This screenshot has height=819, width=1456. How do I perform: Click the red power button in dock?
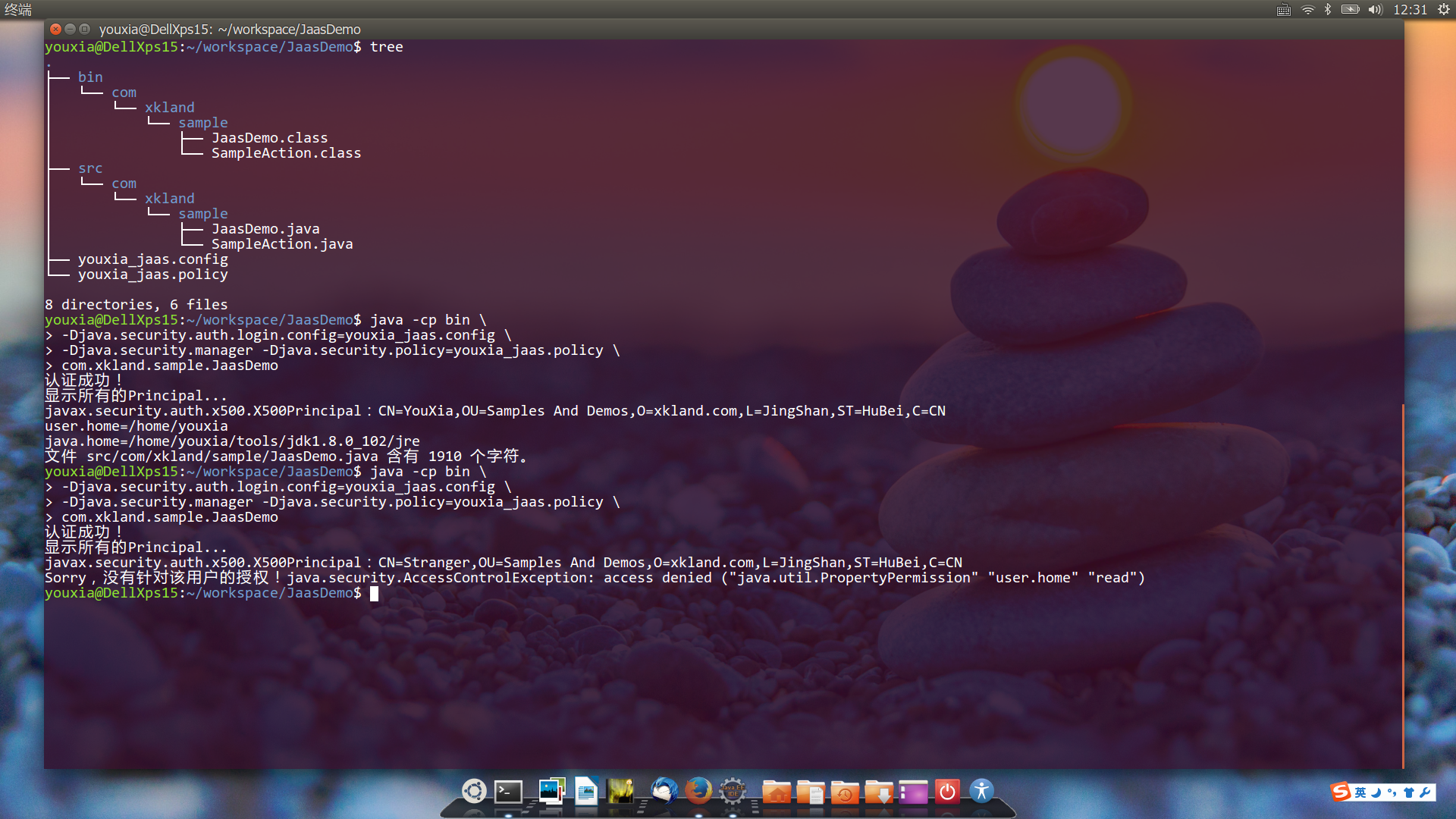pyautogui.click(x=947, y=792)
